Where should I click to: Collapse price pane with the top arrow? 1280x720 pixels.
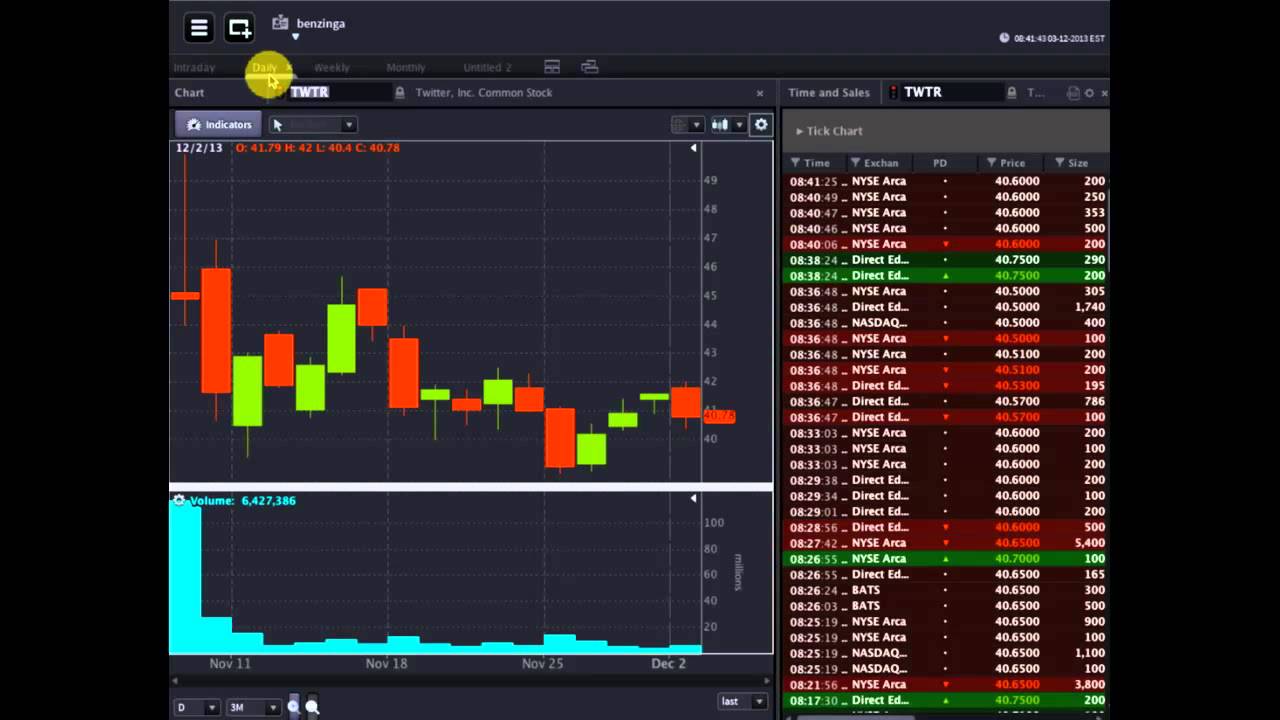693,148
